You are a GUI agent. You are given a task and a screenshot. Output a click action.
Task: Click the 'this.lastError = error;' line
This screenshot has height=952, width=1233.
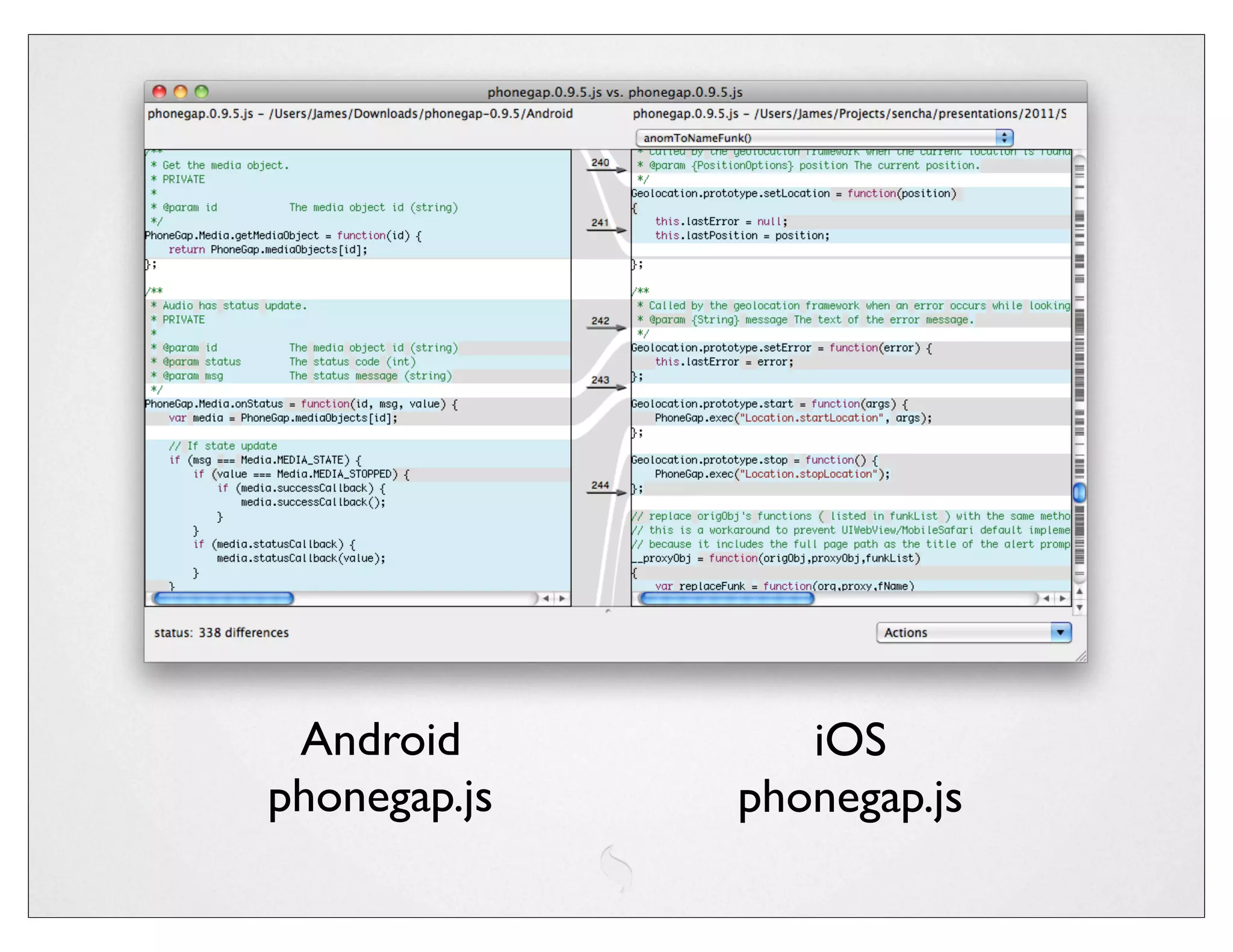click(x=724, y=362)
